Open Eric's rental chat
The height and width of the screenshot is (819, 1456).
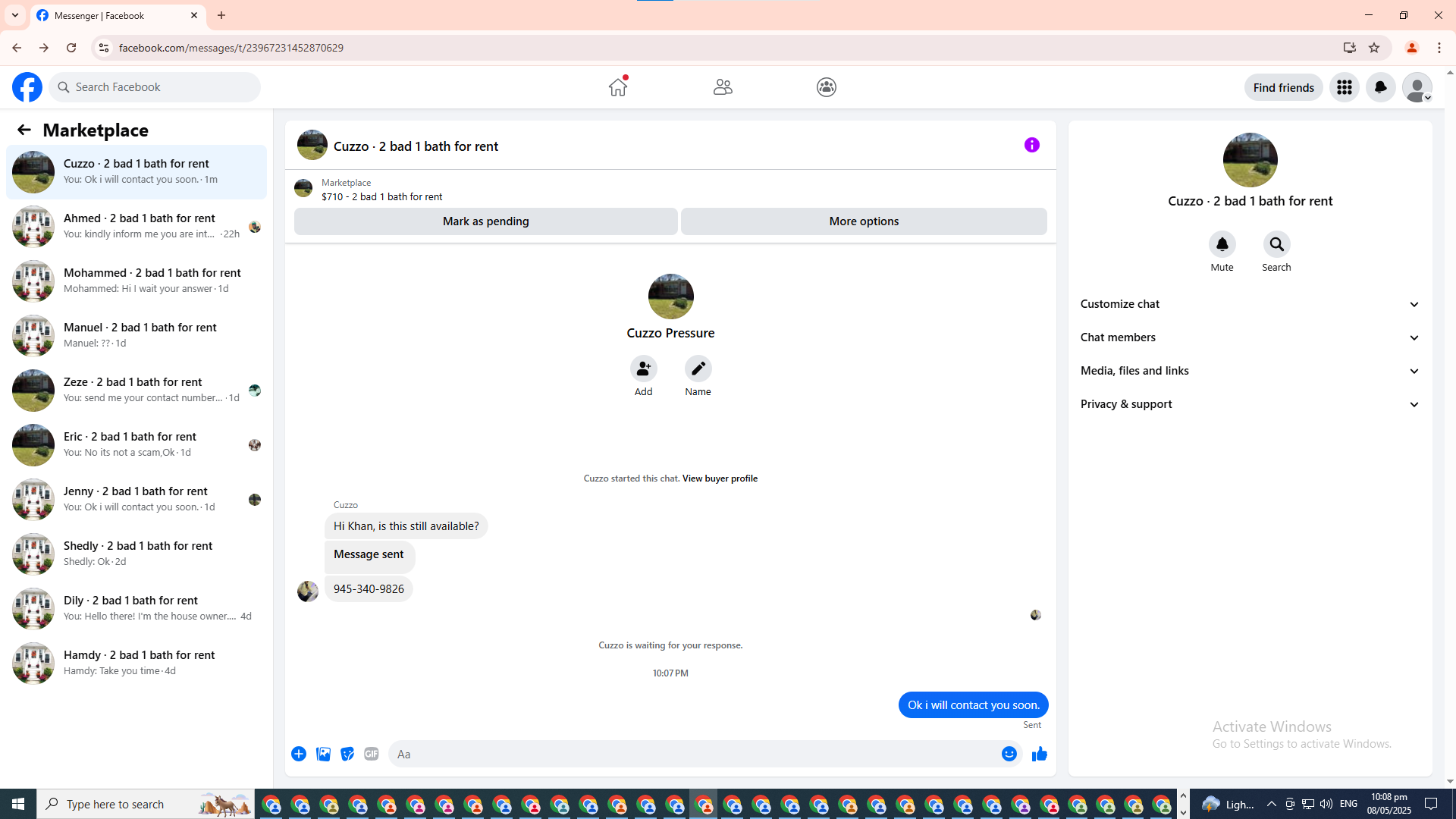click(136, 445)
